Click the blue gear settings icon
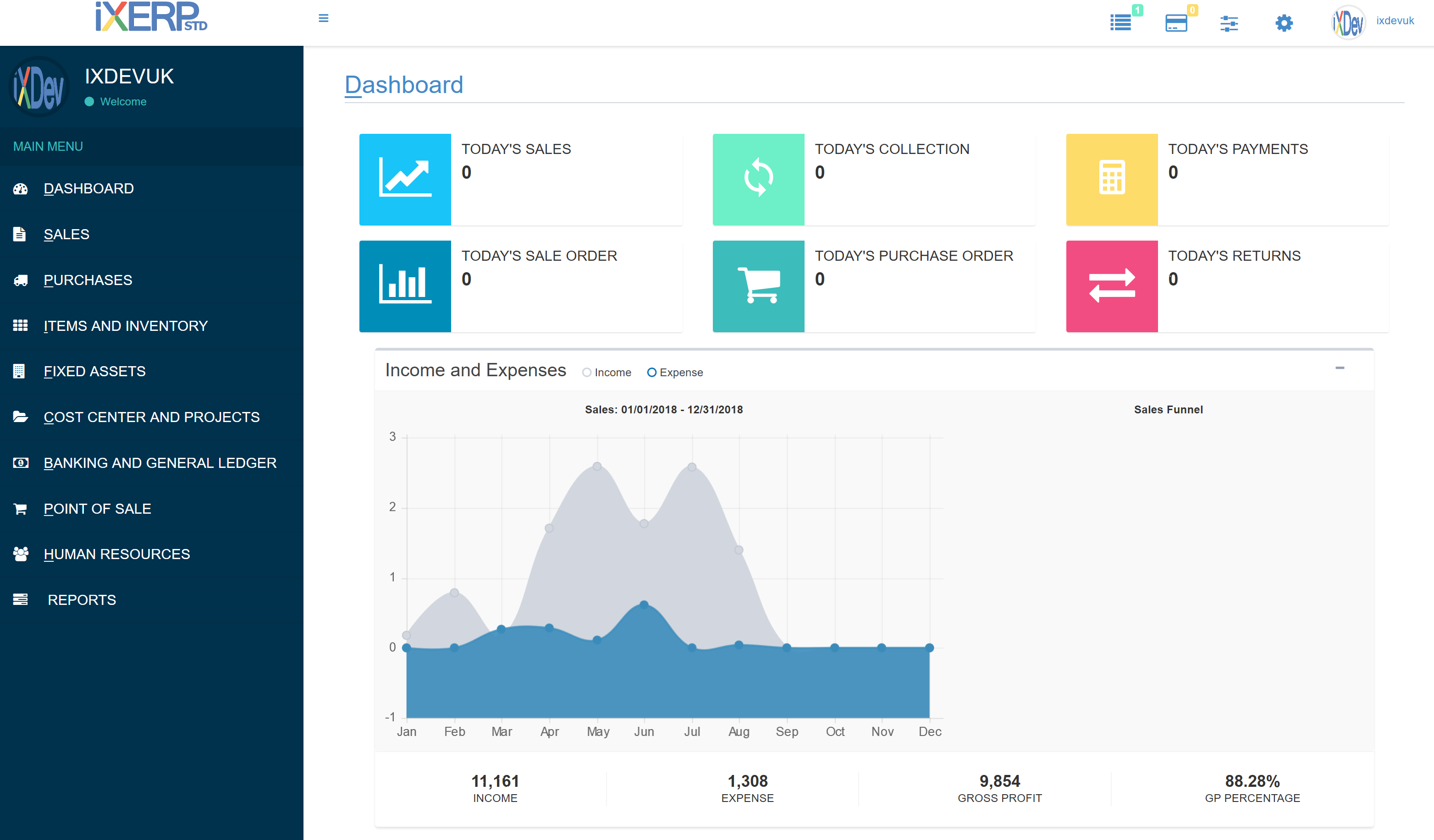The width and height of the screenshot is (1434, 840). point(1284,23)
